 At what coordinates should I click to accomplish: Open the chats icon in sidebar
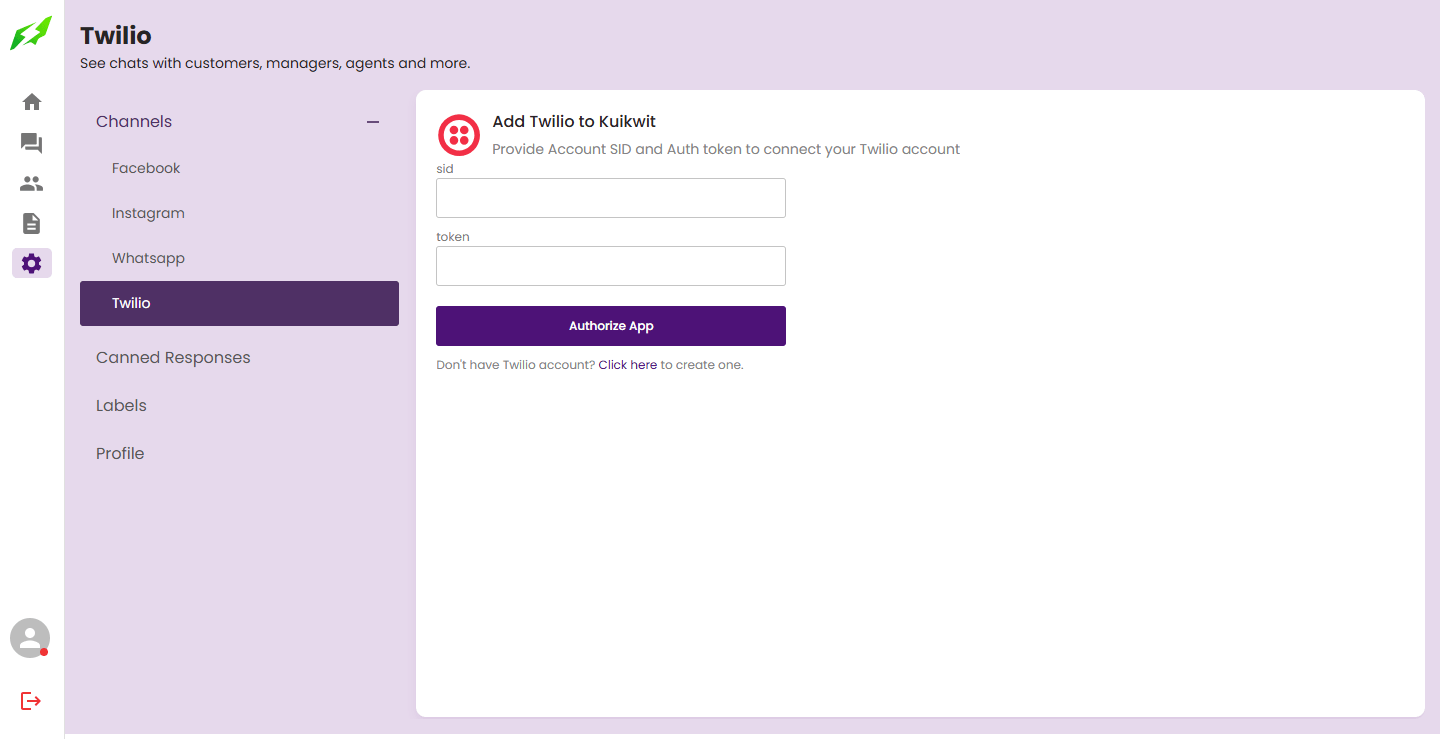[32, 143]
